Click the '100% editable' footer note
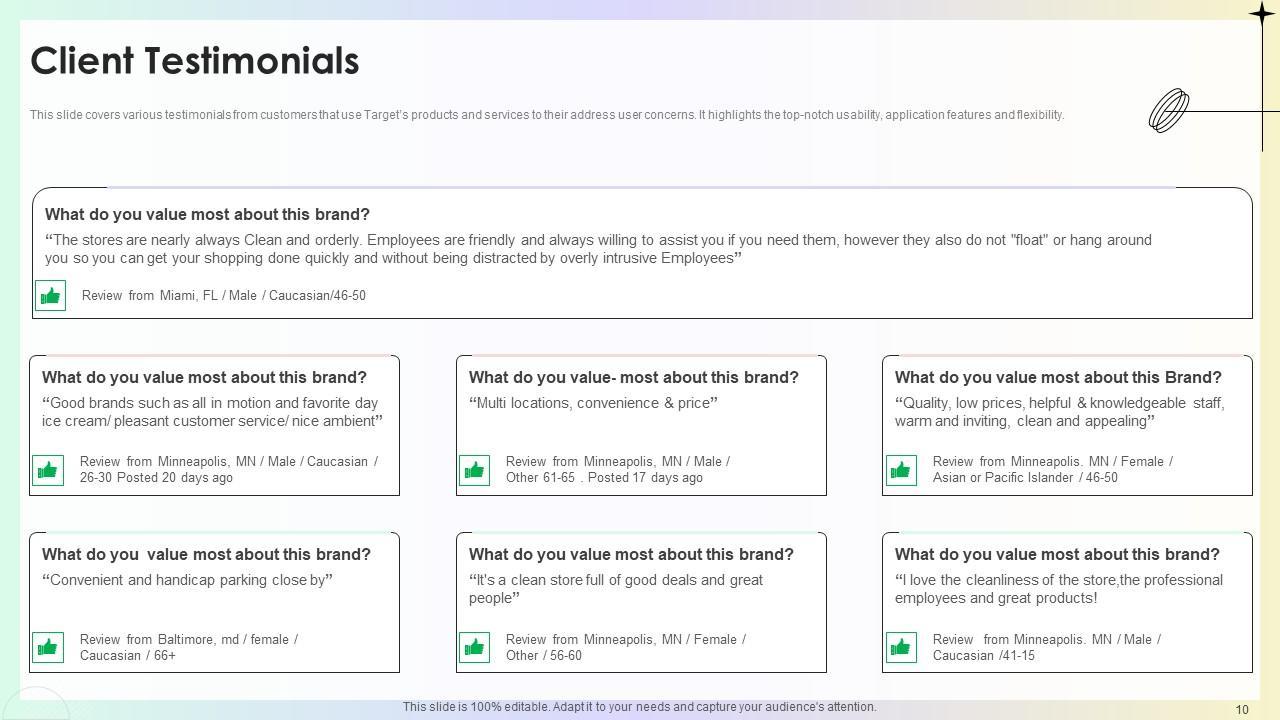 pos(640,707)
